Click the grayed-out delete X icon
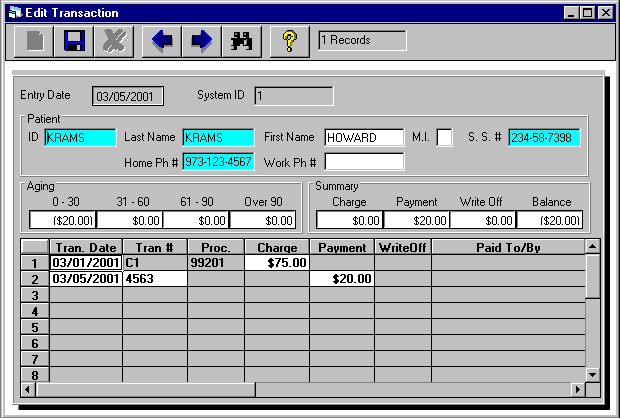Viewport: 620px width, 418px height. (x=114, y=41)
